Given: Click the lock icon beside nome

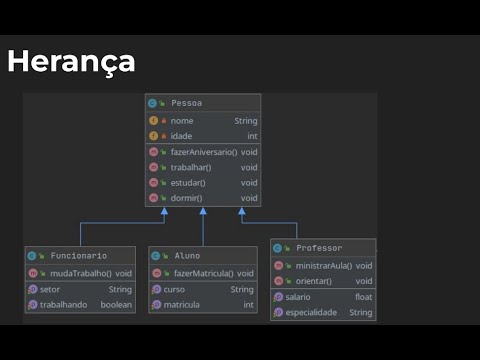Looking at the screenshot, I should 164,121.
